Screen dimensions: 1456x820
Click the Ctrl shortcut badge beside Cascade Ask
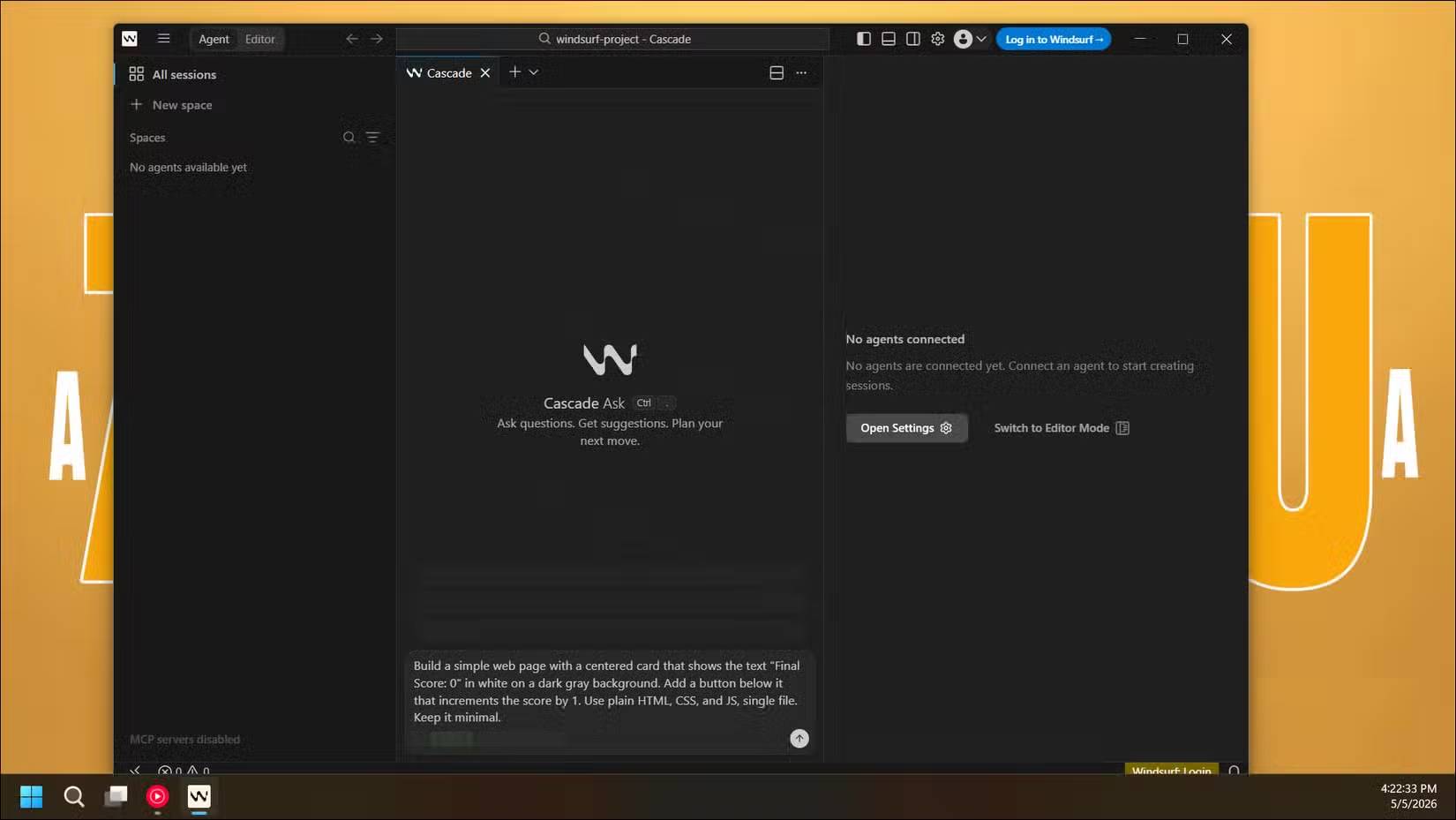pos(644,403)
